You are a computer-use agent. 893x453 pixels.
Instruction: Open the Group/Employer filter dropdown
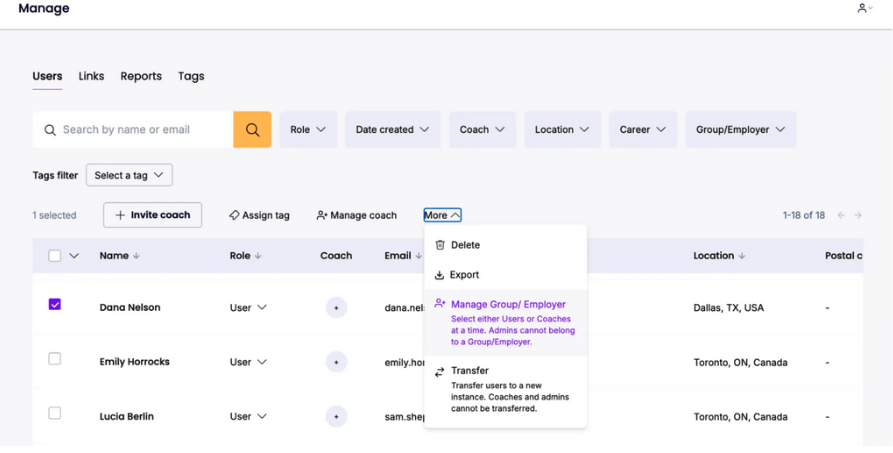(x=740, y=130)
